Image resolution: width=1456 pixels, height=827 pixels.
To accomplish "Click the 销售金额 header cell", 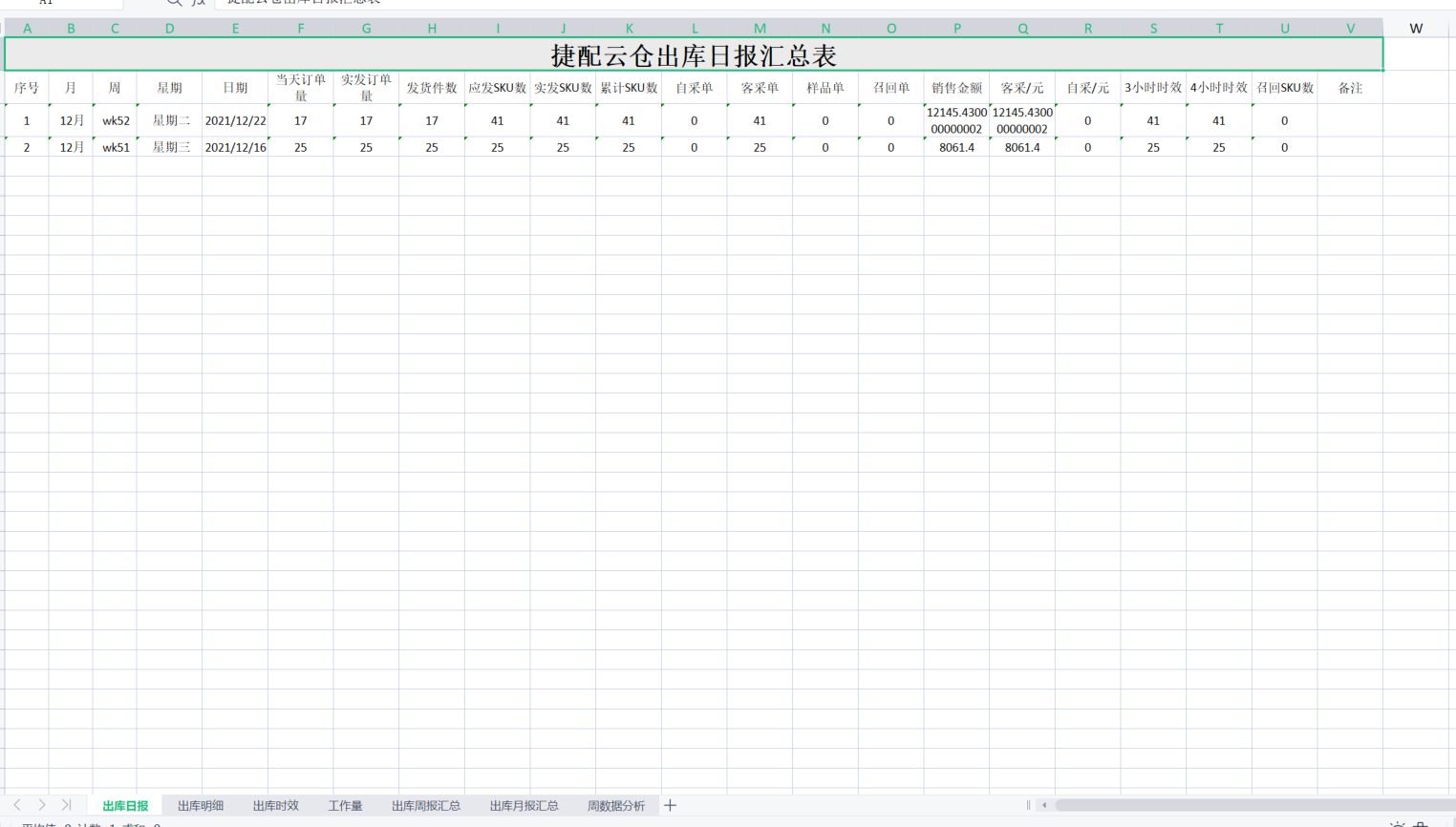I will [x=956, y=88].
